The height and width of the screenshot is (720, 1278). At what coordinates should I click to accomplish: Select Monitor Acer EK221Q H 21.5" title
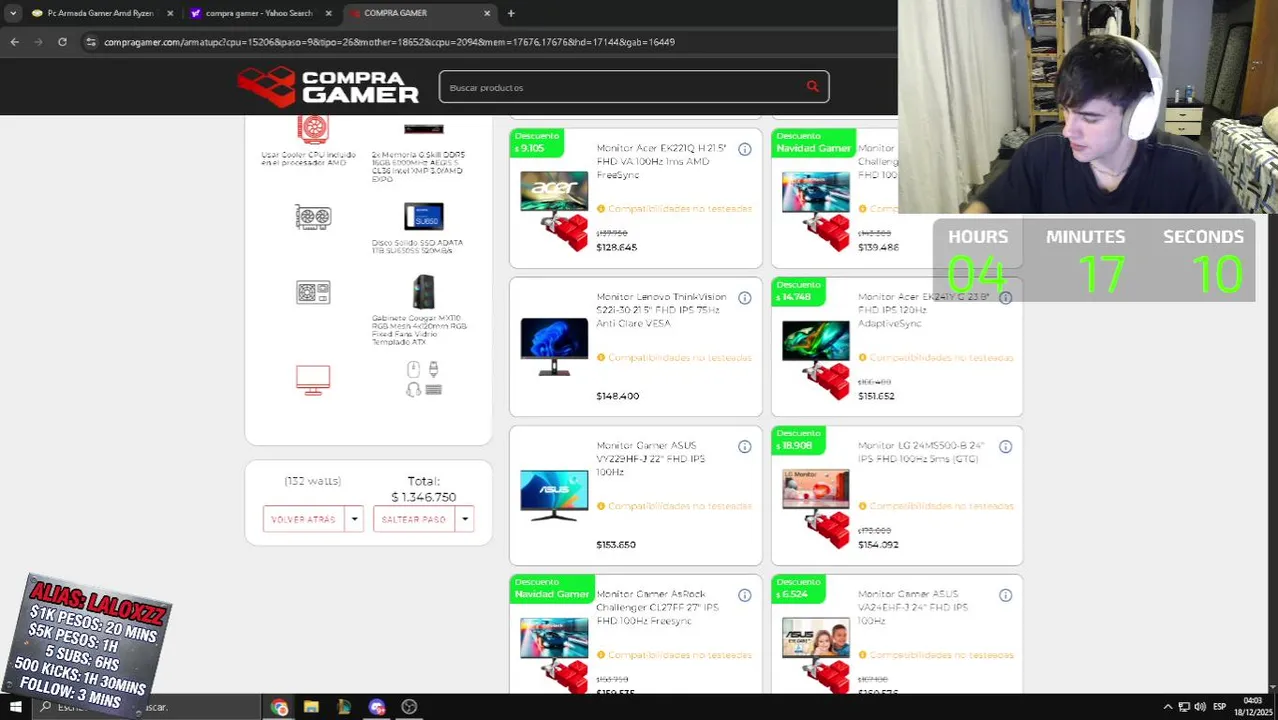[662, 161]
